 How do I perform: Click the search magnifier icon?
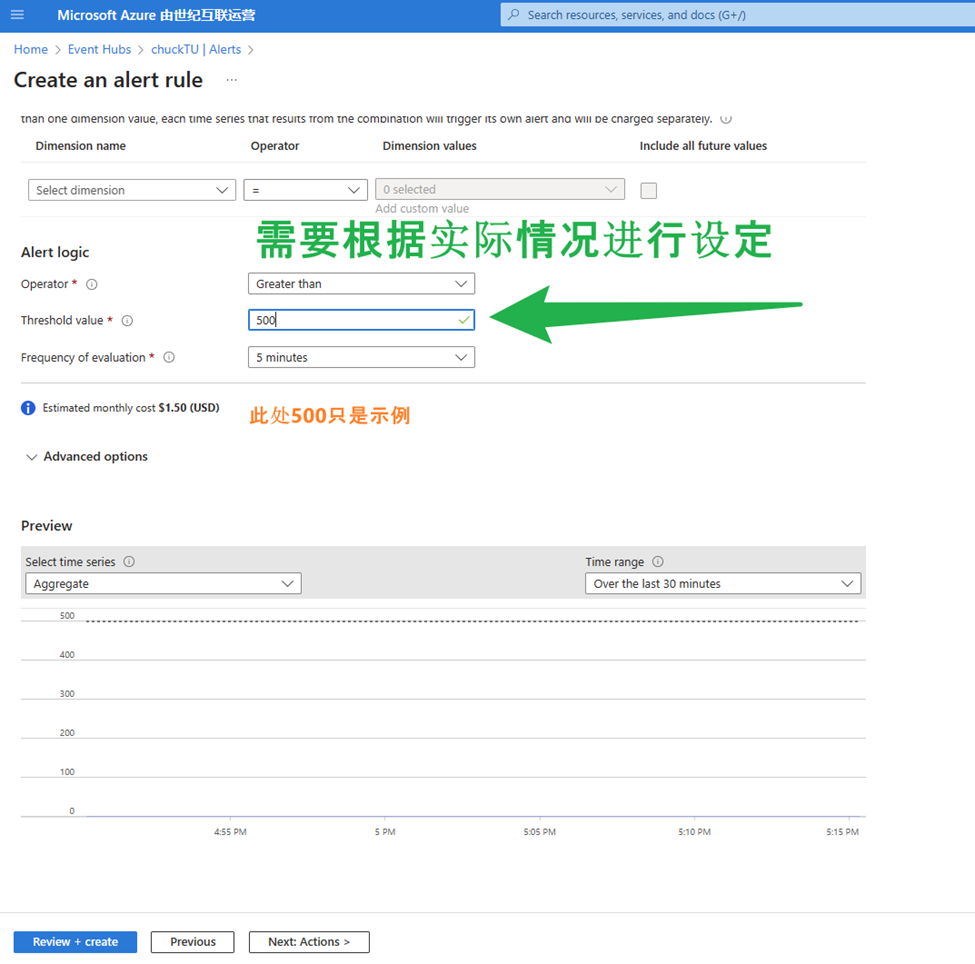(x=514, y=15)
